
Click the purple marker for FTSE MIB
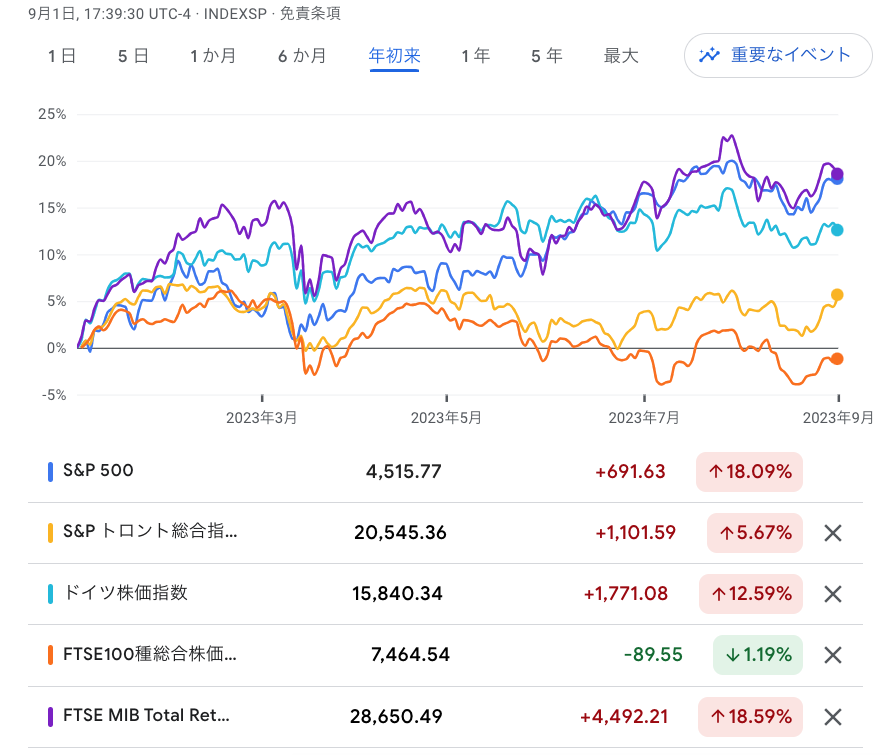pyautogui.click(x=50, y=717)
